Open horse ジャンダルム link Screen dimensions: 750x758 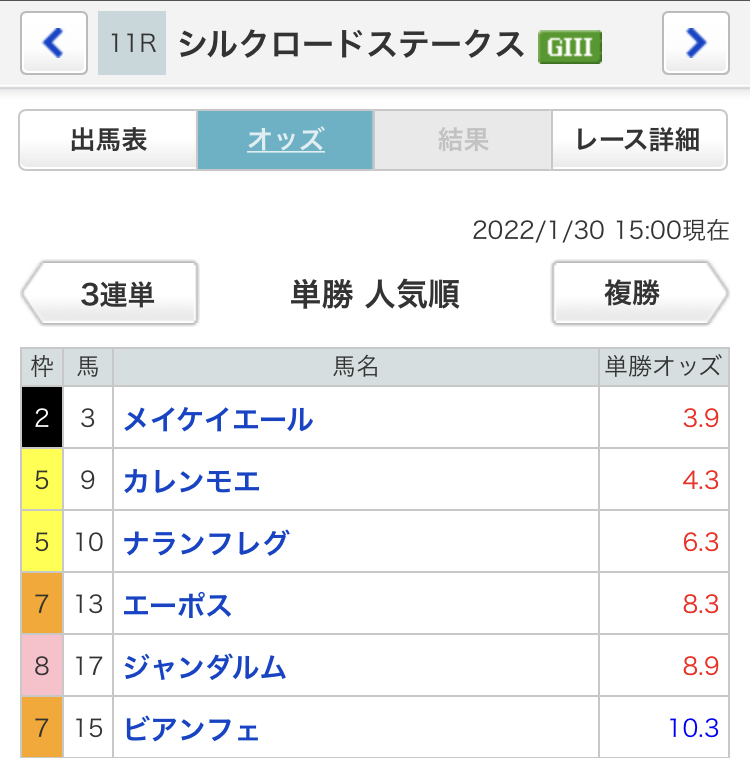click(x=205, y=666)
